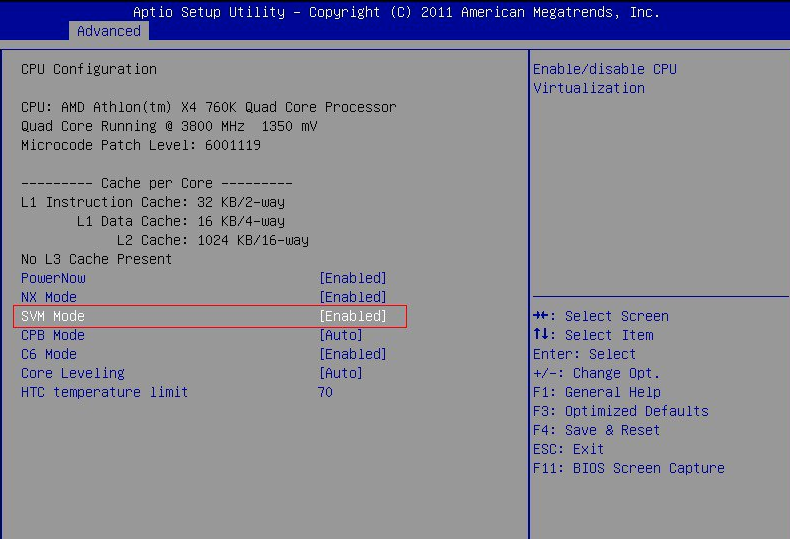The width and height of the screenshot is (790, 539).
Task: Click F3: Optimized Defaults
Action: point(620,411)
